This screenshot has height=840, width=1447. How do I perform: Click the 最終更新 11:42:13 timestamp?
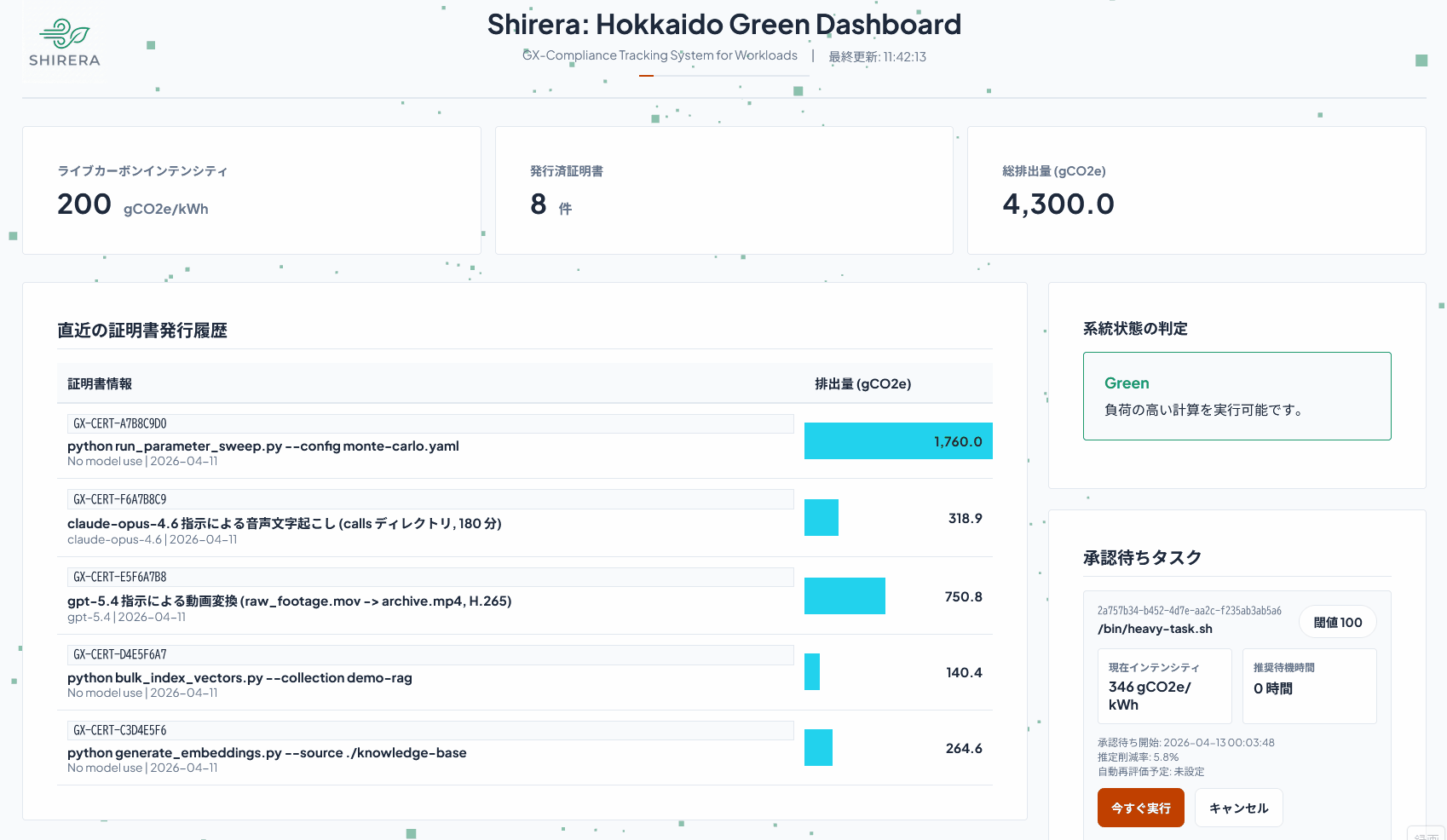point(878,57)
